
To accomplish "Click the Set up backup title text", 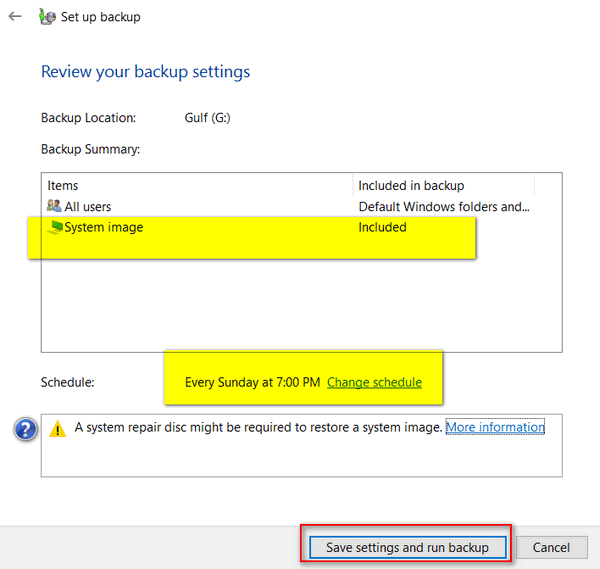I will pos(101,17).
